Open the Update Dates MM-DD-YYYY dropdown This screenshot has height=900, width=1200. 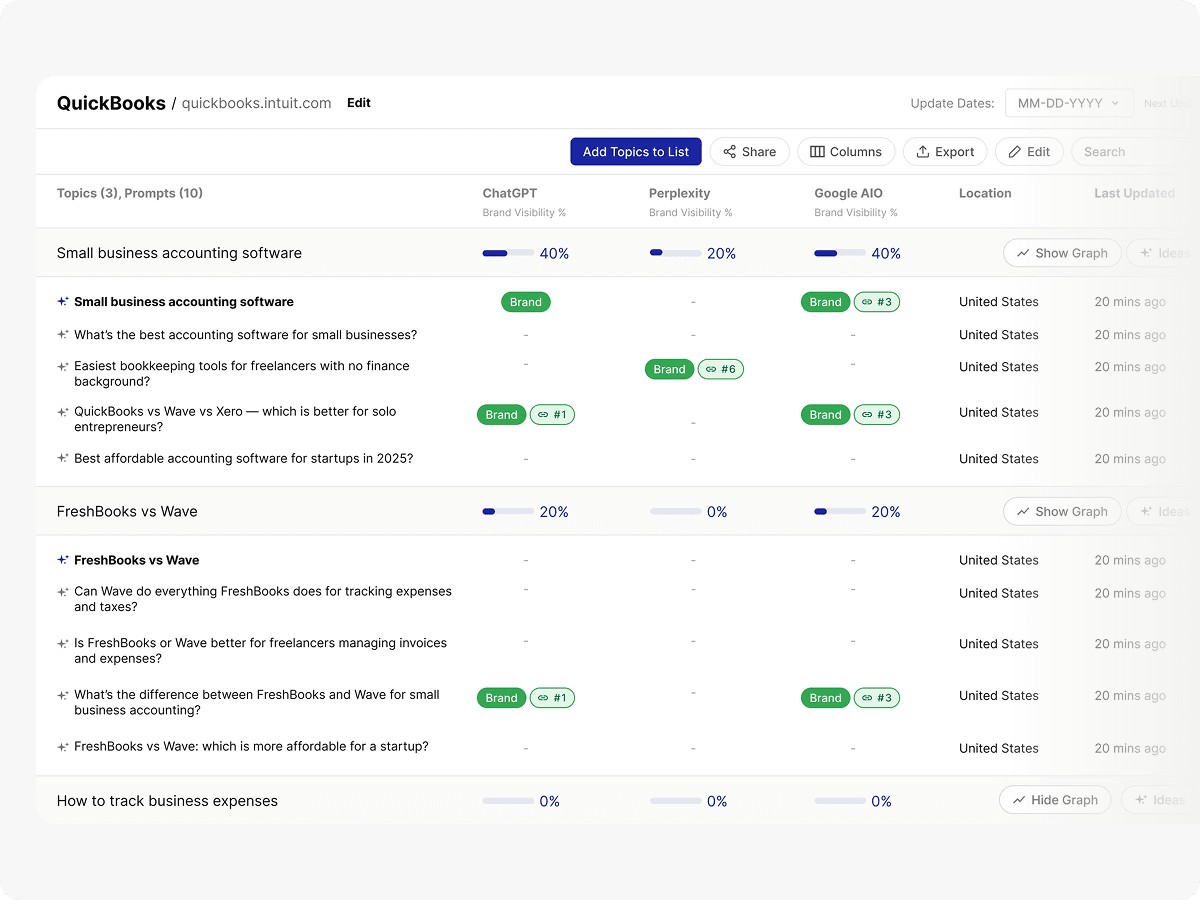click(x=1068, y=103)
